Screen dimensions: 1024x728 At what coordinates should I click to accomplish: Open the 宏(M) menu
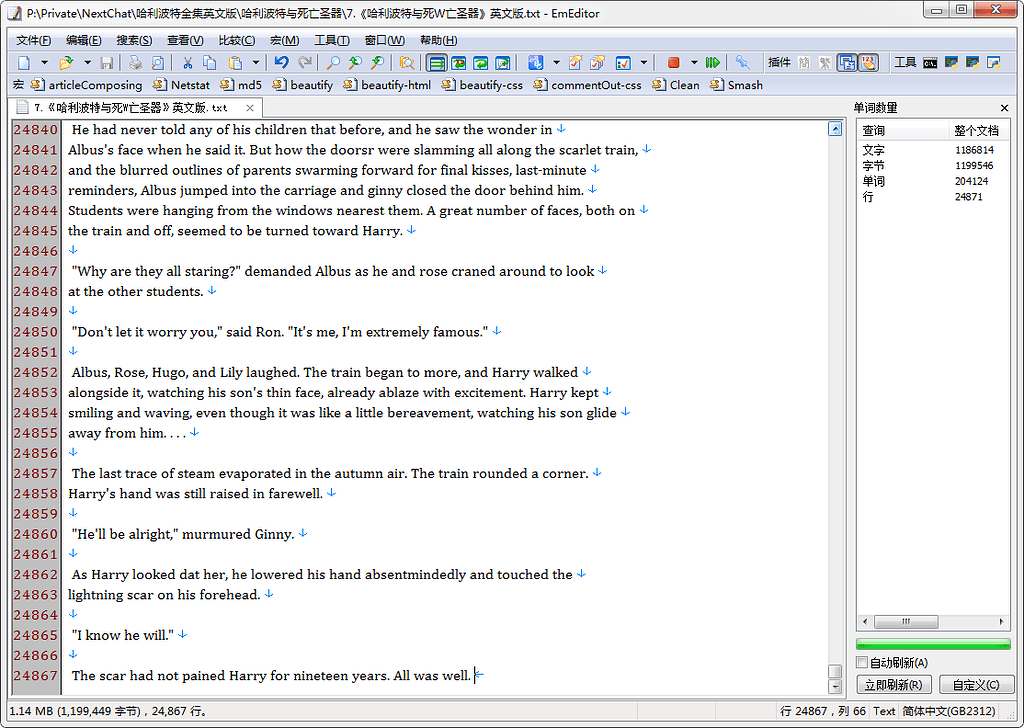pyautogui.click(x=285, y=40)
